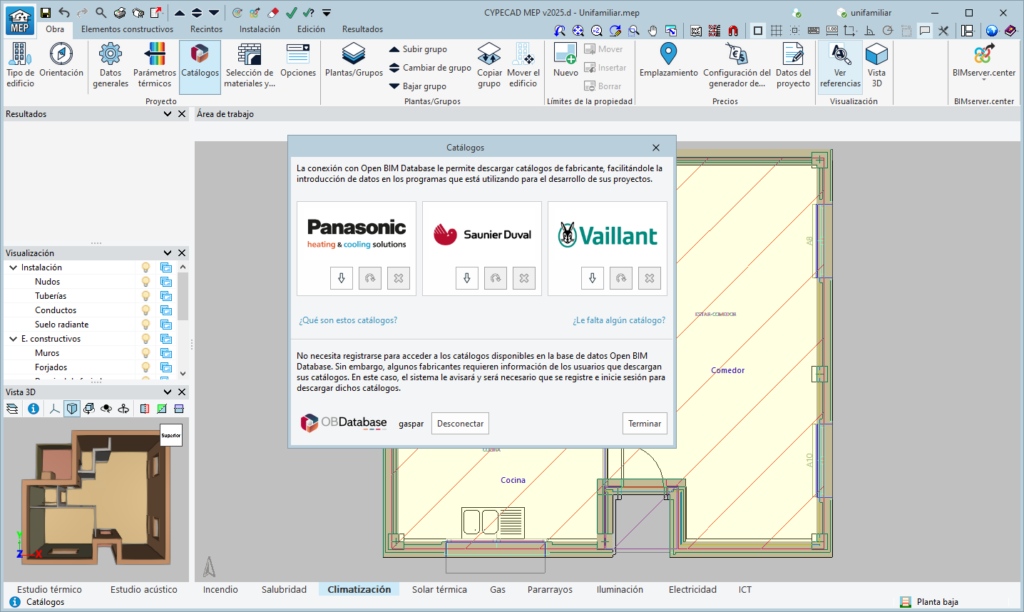Collapse the Instalación tree node
The image size is (1024, 612).
click(x=13, y=268)
